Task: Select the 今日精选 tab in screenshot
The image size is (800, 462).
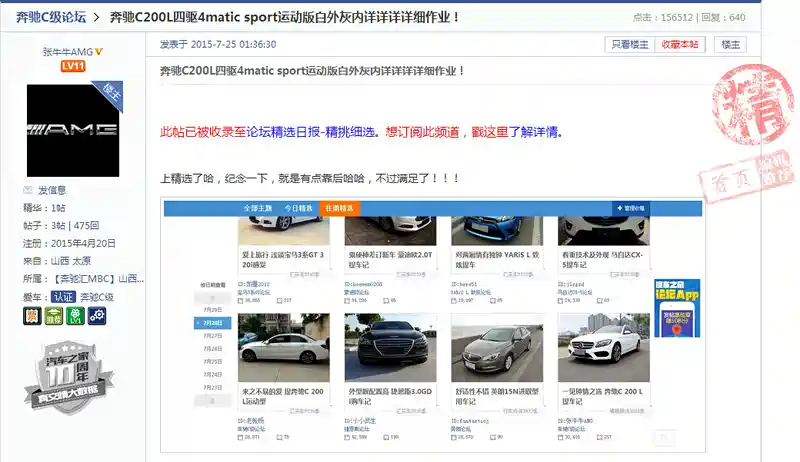Action: point(298,208)
